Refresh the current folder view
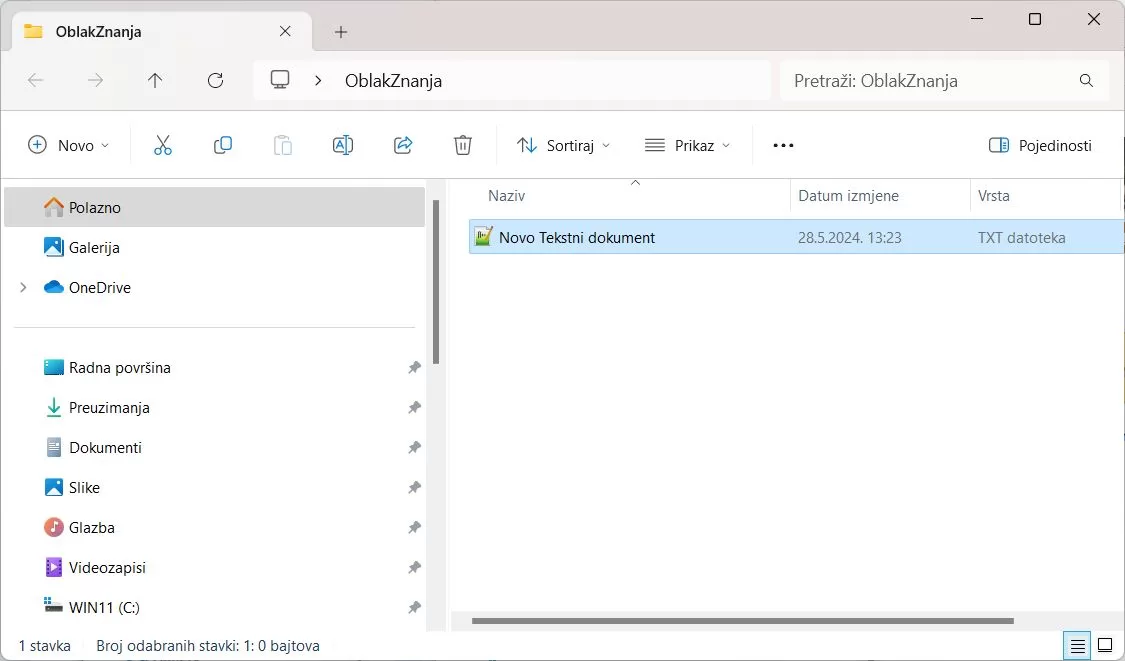1125x661 pixels. (x=215, y=81)
